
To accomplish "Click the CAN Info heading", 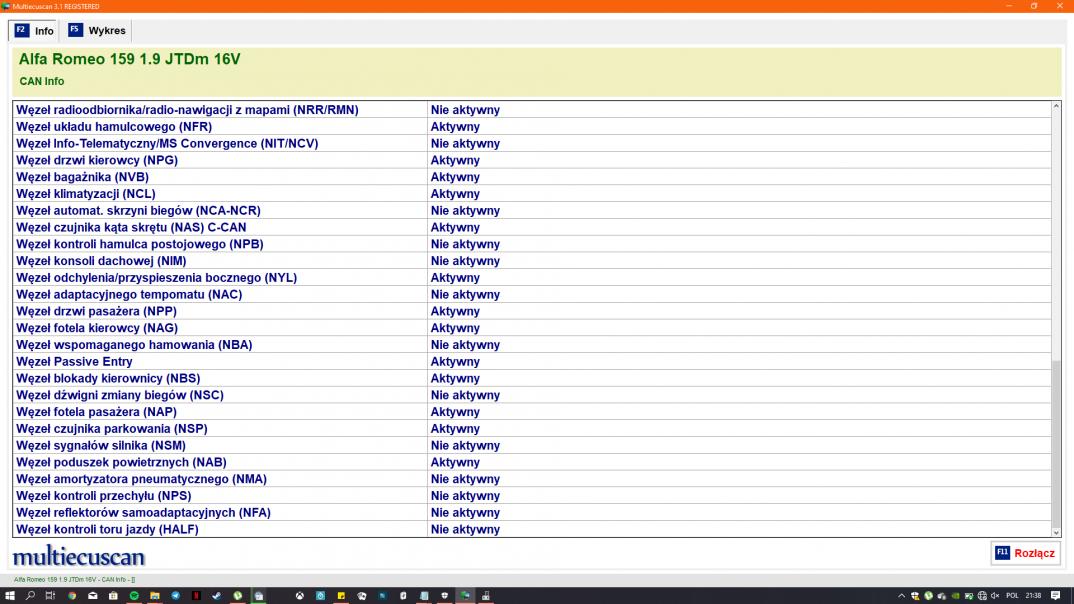I will coord(42,81).
